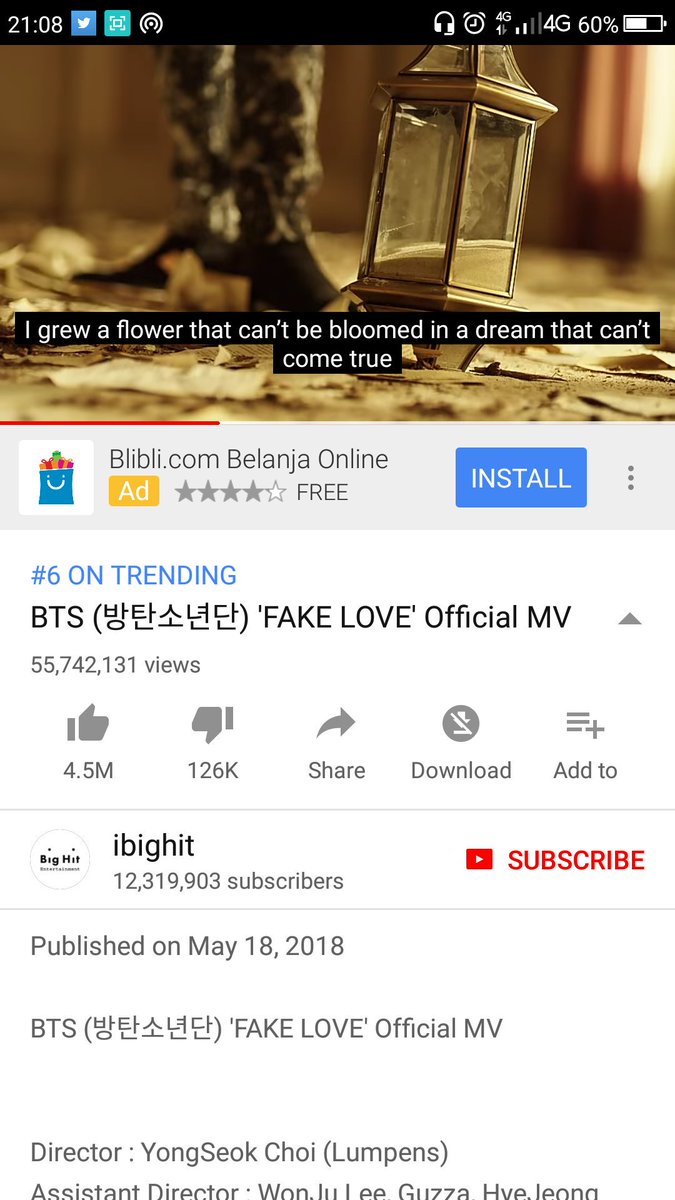
Task: Tap the thumbs-up like icon
Action: coord(88,724)
